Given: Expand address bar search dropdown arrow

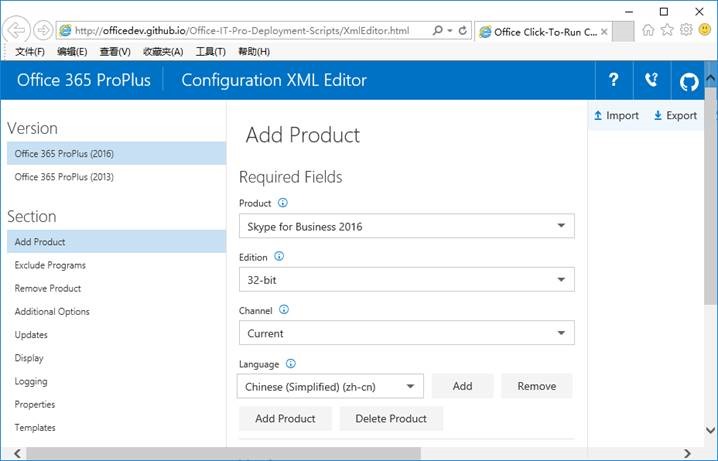Looking at the screenshot, I should click(x=450, y=31).
